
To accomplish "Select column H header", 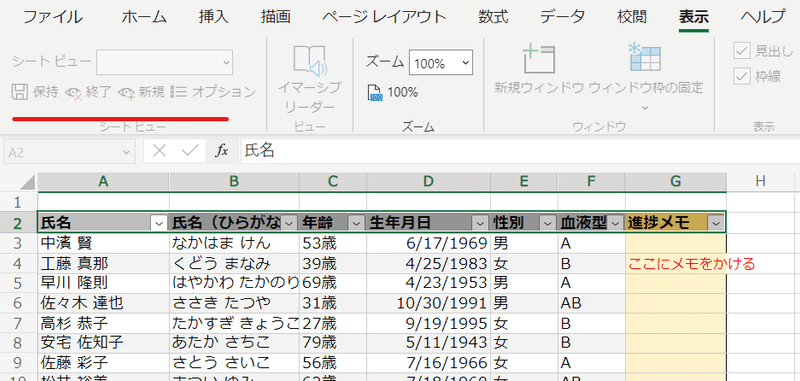I will pos(760,181).
